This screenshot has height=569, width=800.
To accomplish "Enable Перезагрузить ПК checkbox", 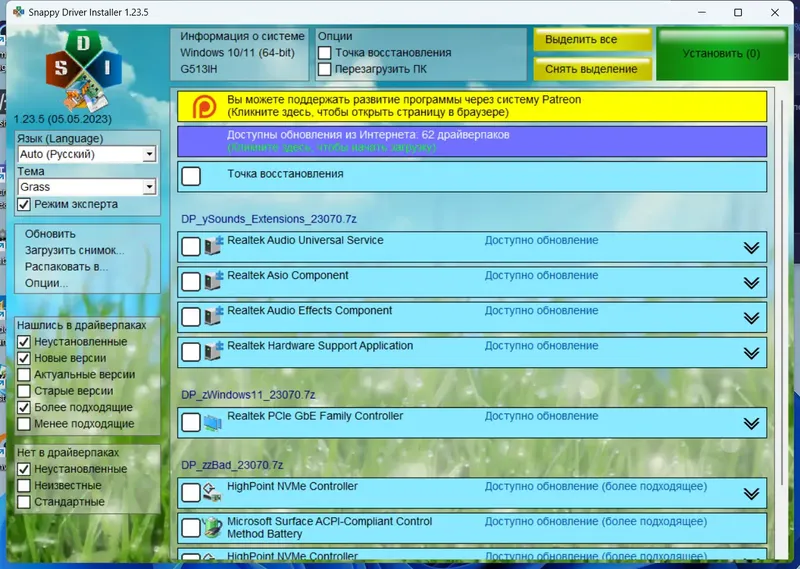I will (324, 69).
